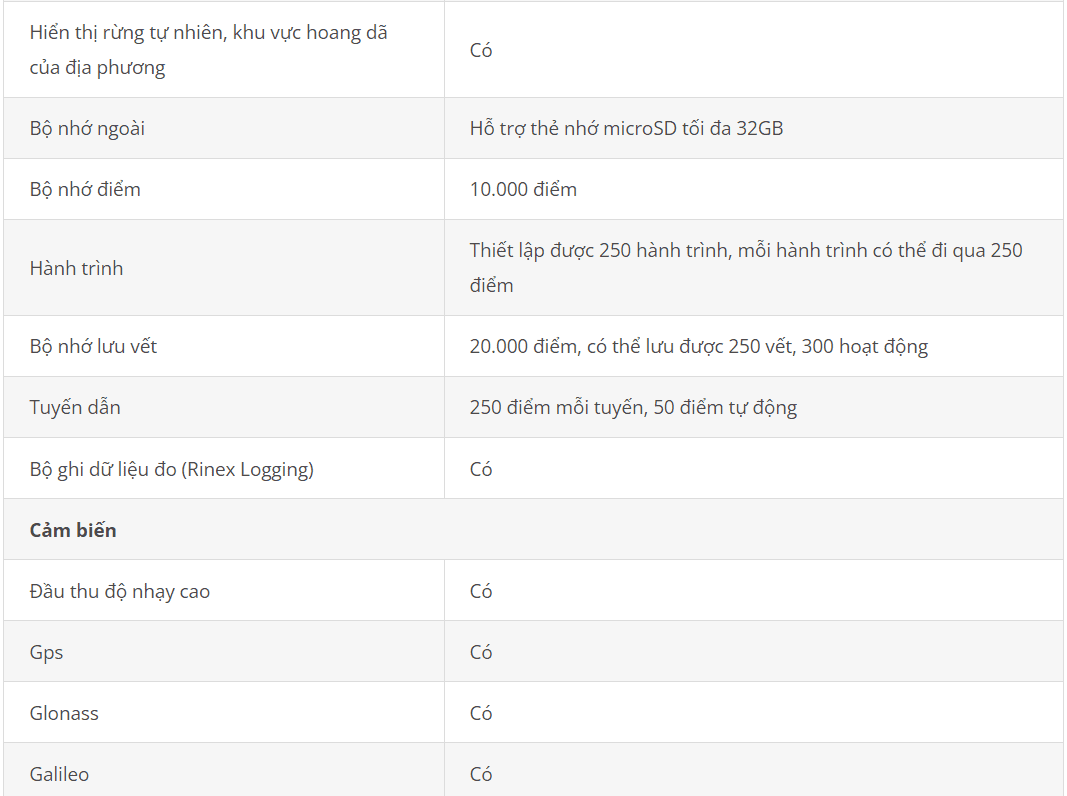Viewport: 1067px width, 796px height.
Task: Select the 'Hành trình' row label
Action: pyautogui.click(x=76, y=268)
